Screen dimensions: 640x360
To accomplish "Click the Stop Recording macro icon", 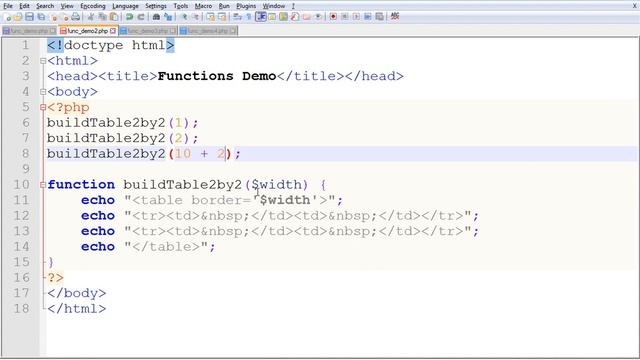I will pos(344,17).
